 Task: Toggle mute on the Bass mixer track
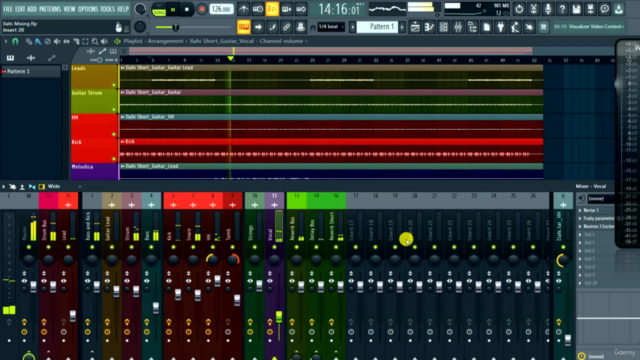[x=151, y=247]
